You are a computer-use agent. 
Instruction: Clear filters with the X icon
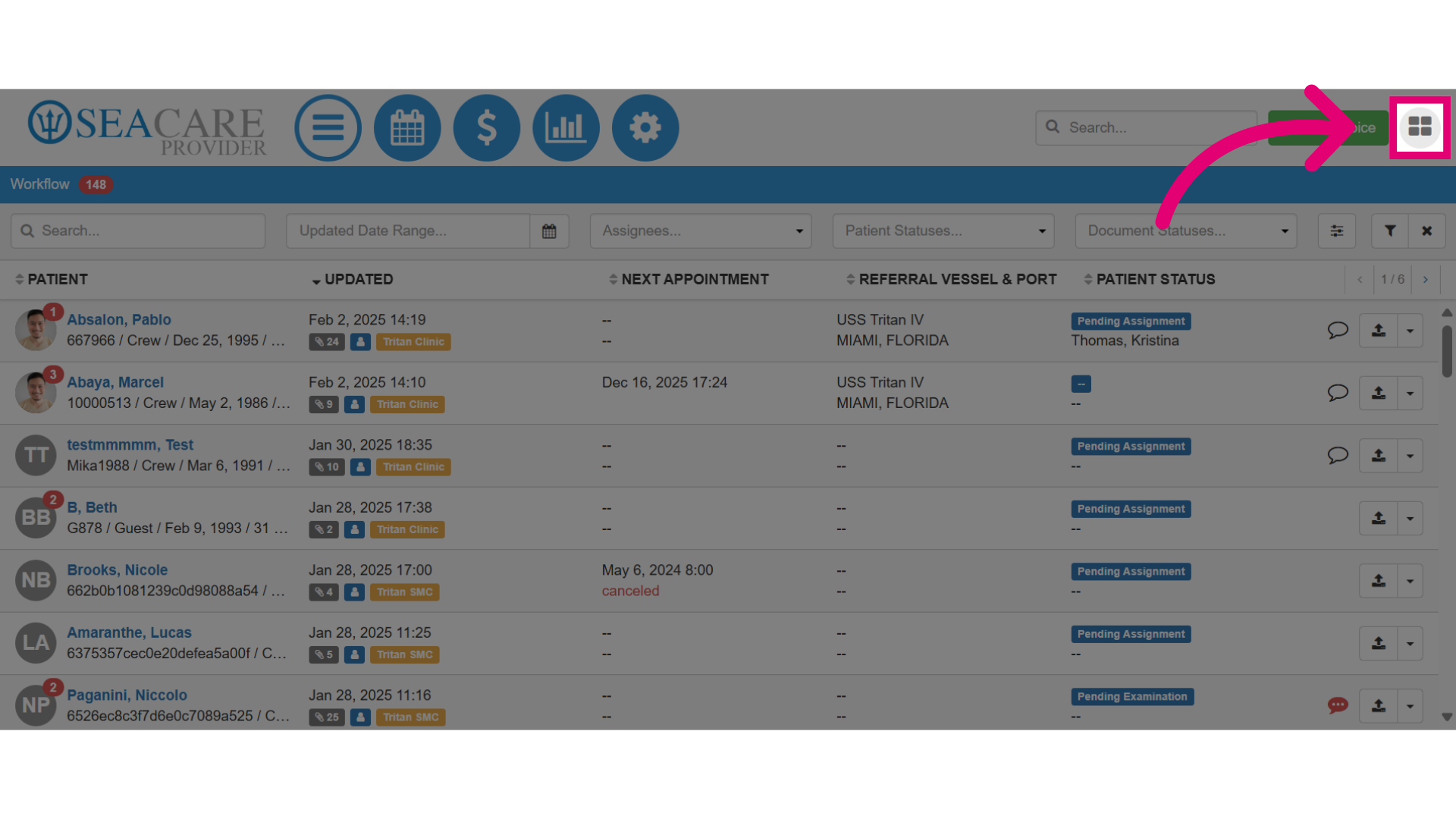coord(1427,231)
